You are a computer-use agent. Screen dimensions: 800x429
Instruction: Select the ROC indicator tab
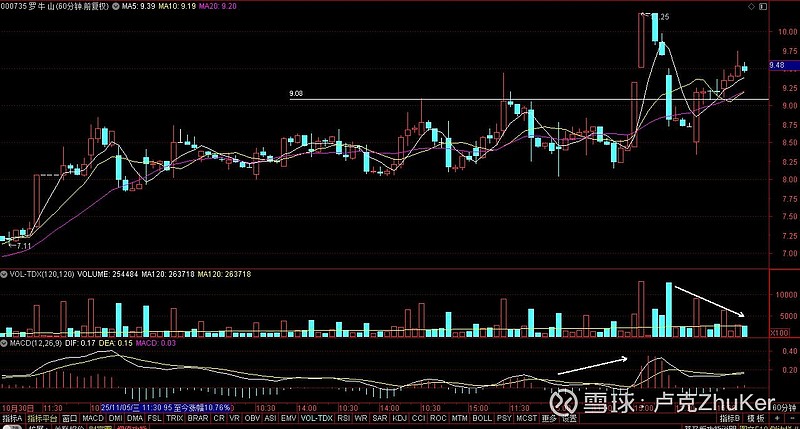pyautogui.click(x=438, y=418)
